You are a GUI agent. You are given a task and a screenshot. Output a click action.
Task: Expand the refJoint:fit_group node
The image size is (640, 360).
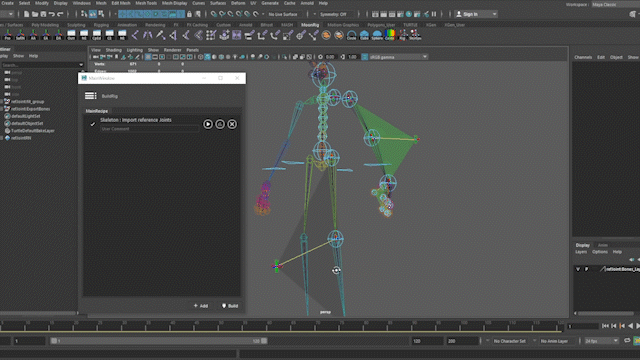point(2,102)
